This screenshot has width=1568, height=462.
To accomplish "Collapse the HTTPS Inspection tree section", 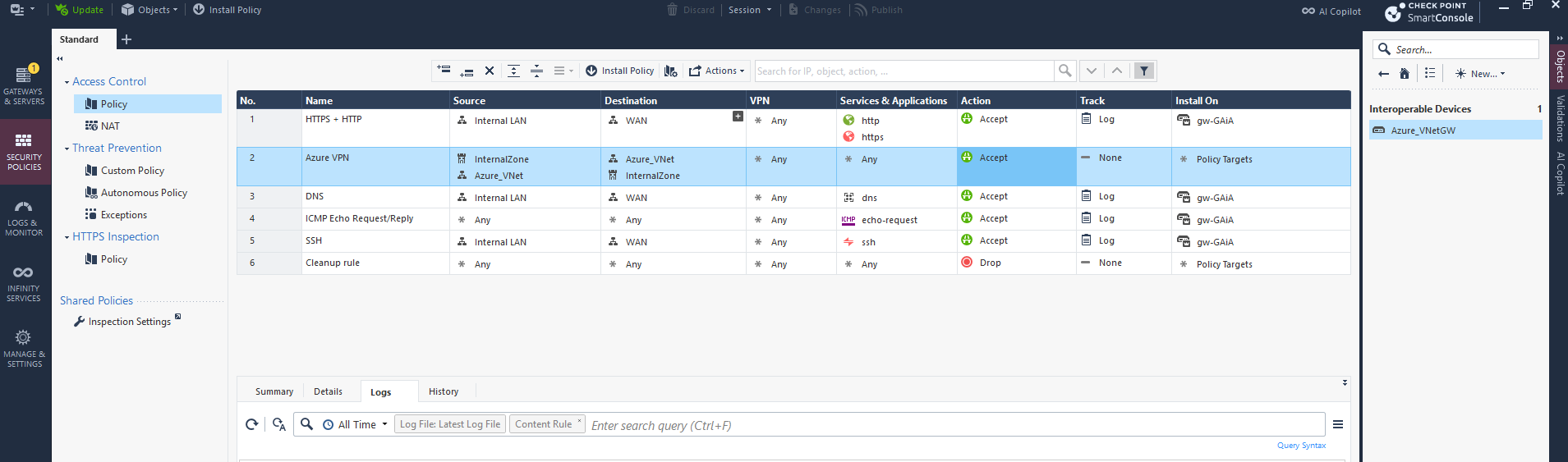I will [x=67, y=237].
